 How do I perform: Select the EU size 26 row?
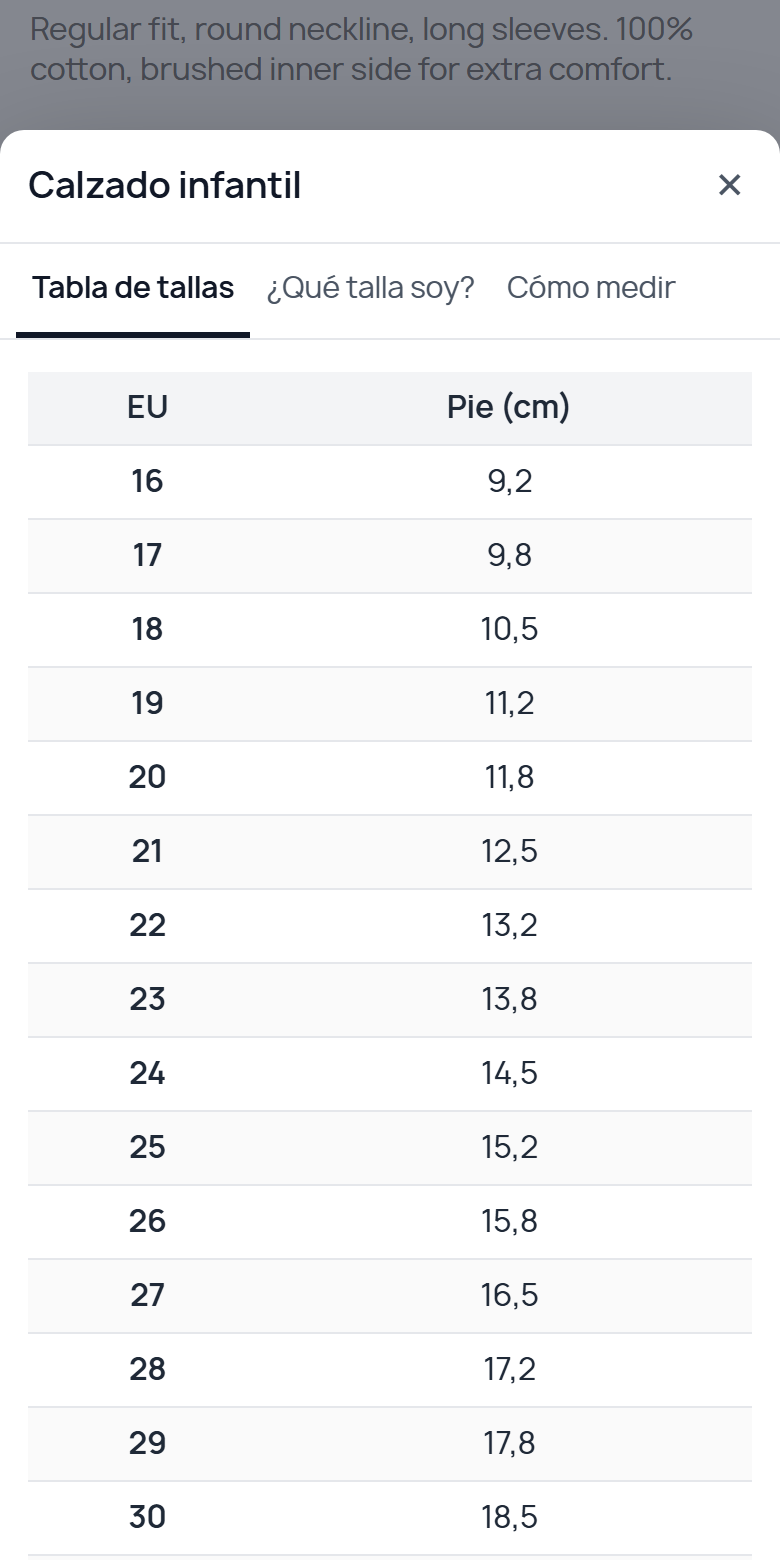point(390,1222)
